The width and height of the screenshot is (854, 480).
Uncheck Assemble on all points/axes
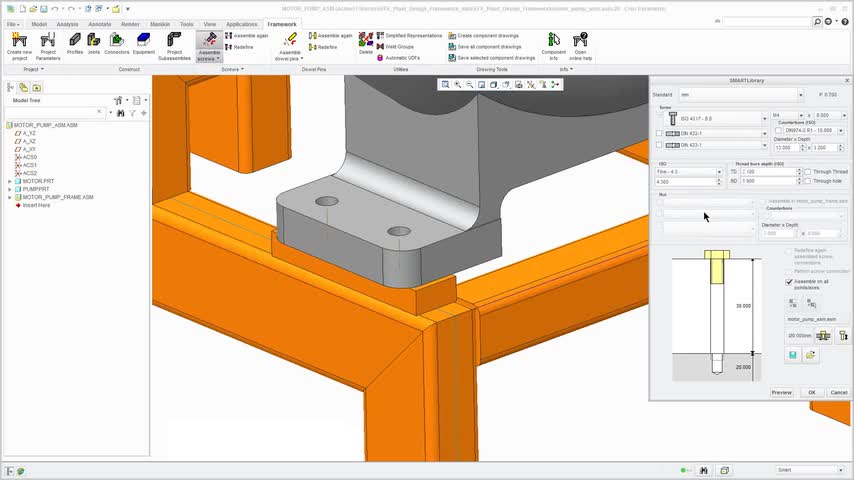pyautogui.click(x=789, y=282)
